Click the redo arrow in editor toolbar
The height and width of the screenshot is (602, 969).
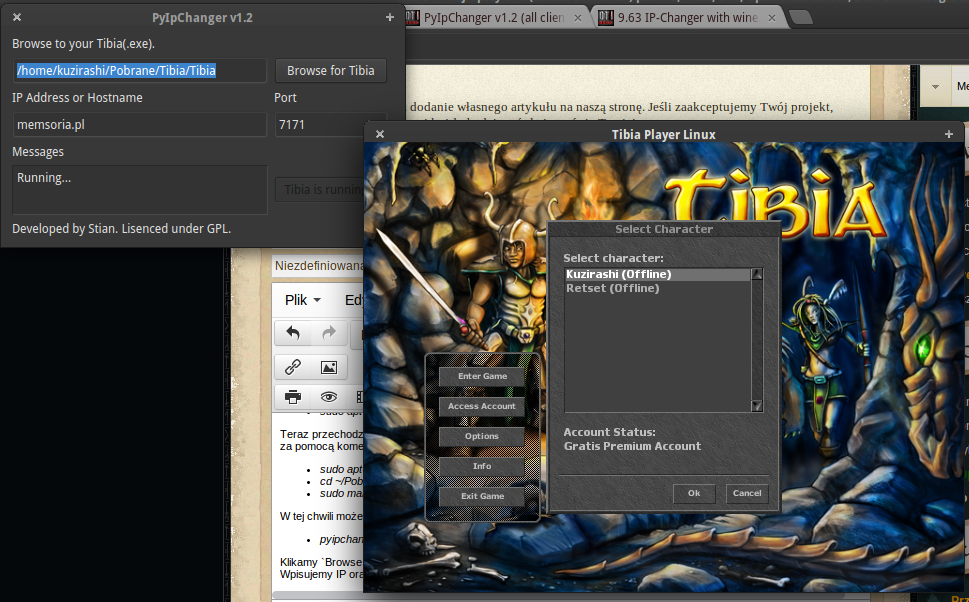click(x=329, y=333)
